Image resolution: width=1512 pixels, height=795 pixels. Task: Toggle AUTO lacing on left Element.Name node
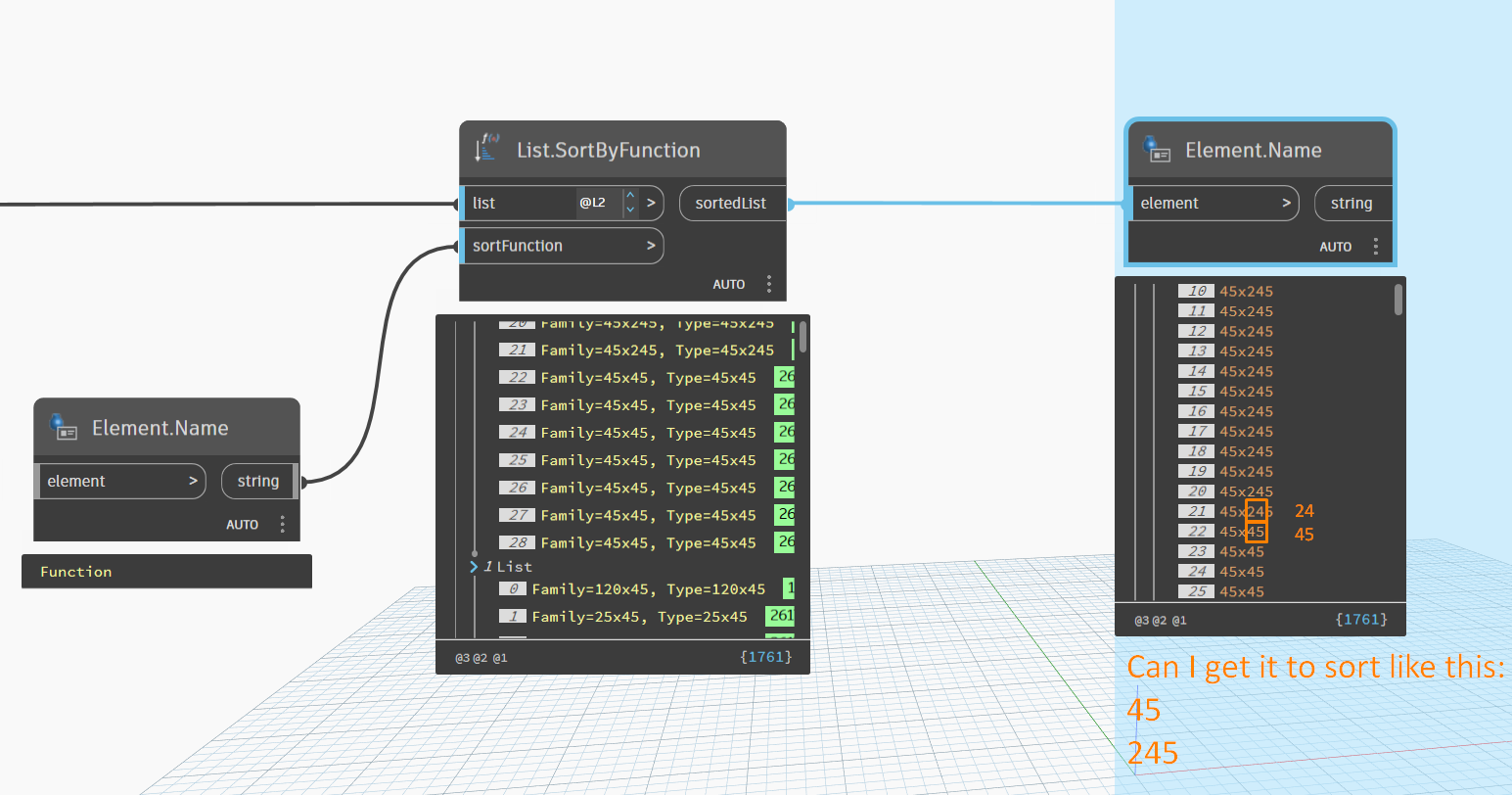coord(242,524)
